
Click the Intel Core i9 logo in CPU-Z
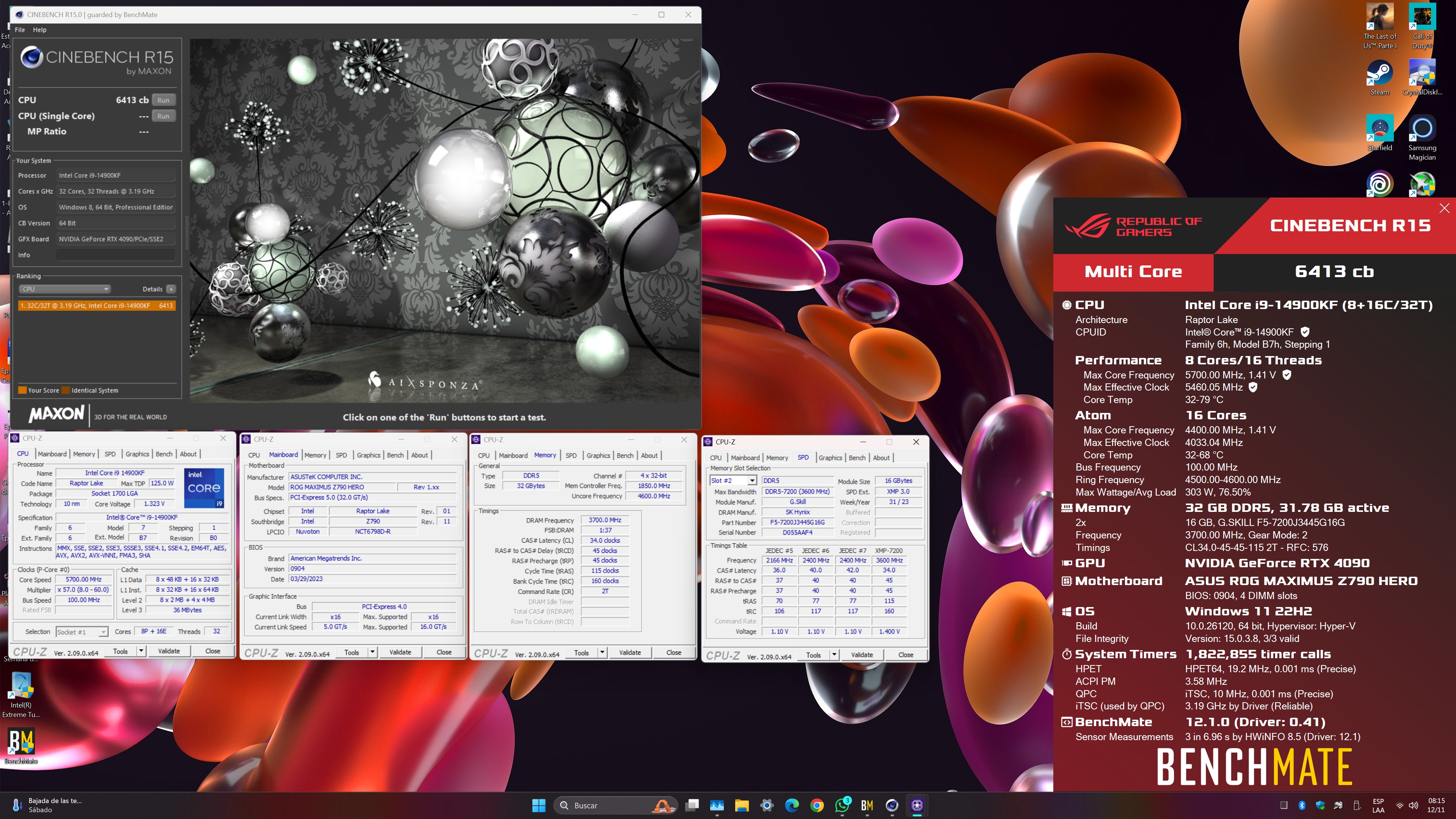[204, 488]
